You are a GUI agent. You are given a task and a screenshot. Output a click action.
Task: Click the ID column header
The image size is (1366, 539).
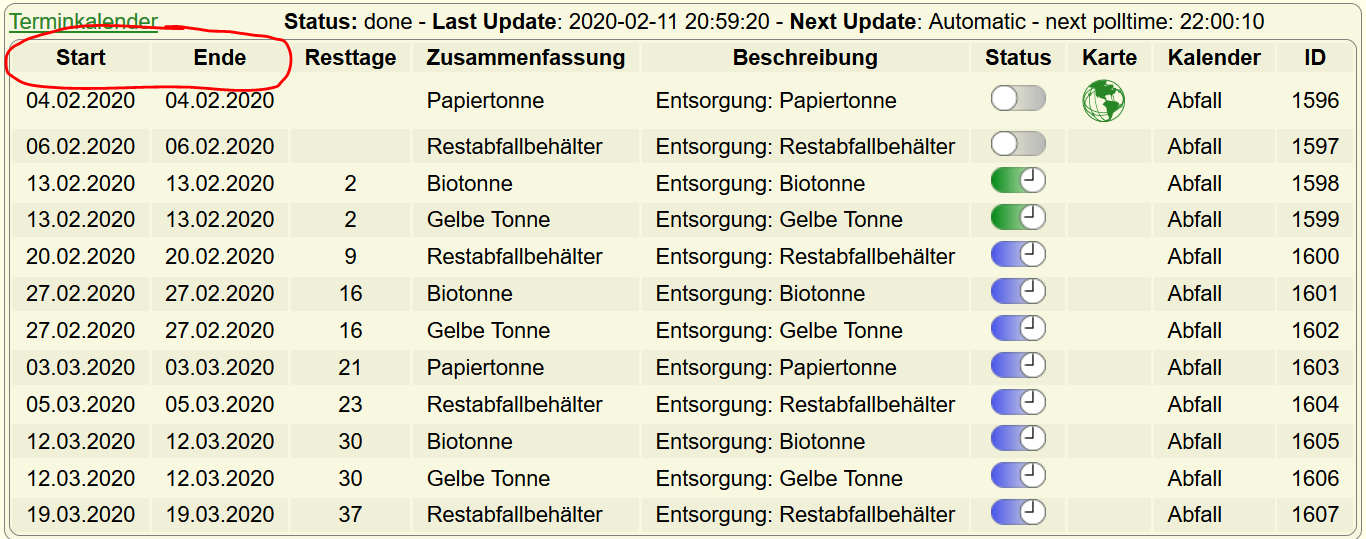point(1315,58)
